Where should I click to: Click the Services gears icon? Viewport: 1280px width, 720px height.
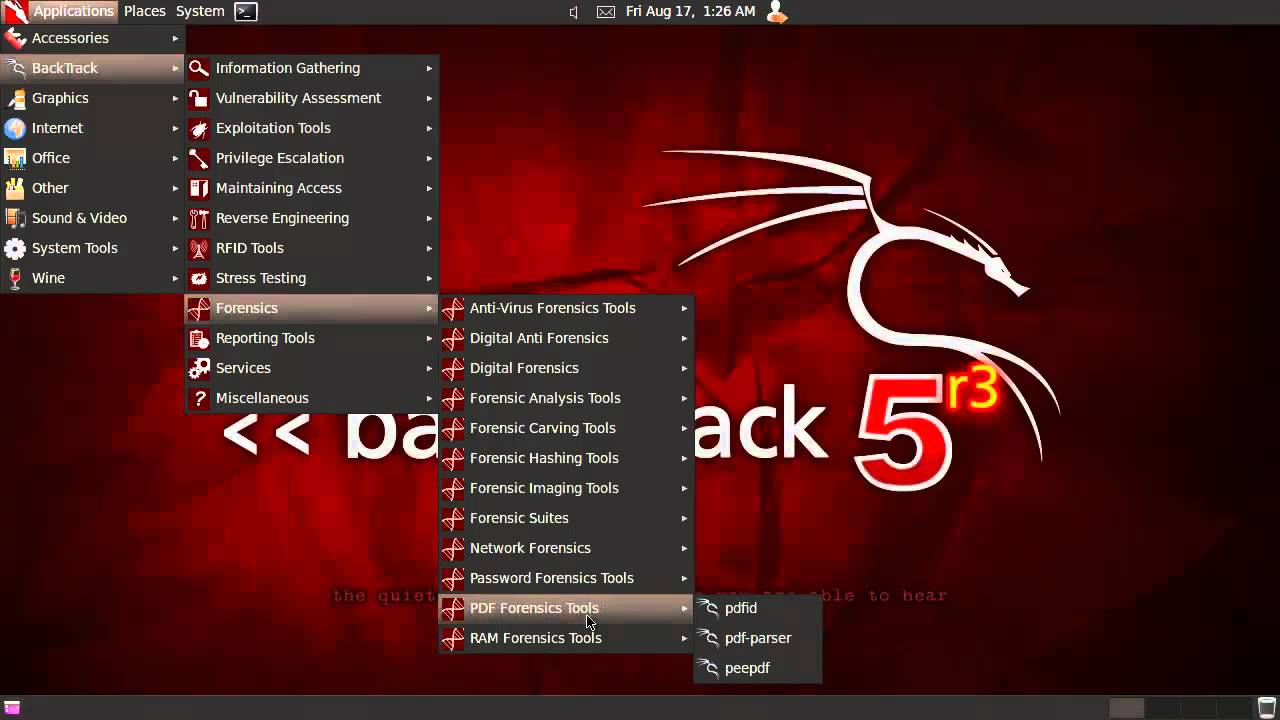199,368
